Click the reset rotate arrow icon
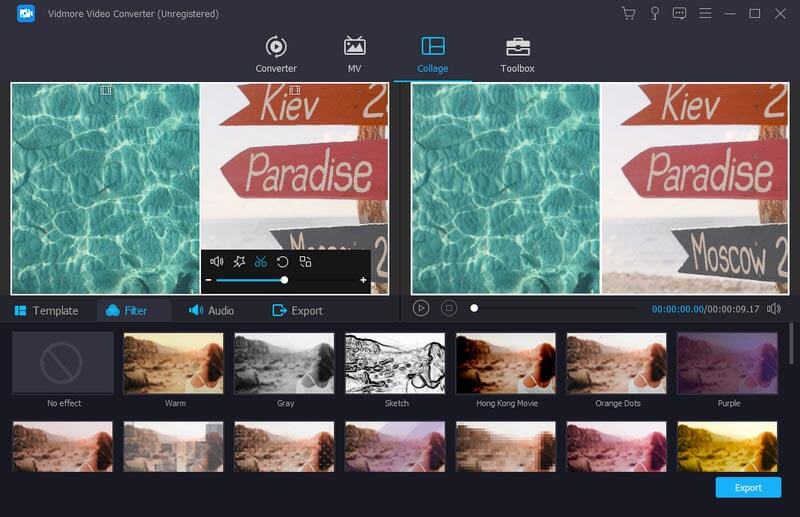The width and height of the screenshot is (800, 517). point(283,262)
